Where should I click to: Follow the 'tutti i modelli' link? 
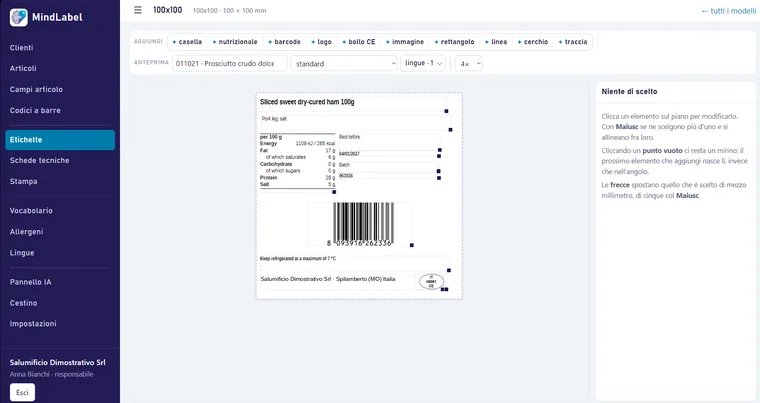tap(728, 11)
